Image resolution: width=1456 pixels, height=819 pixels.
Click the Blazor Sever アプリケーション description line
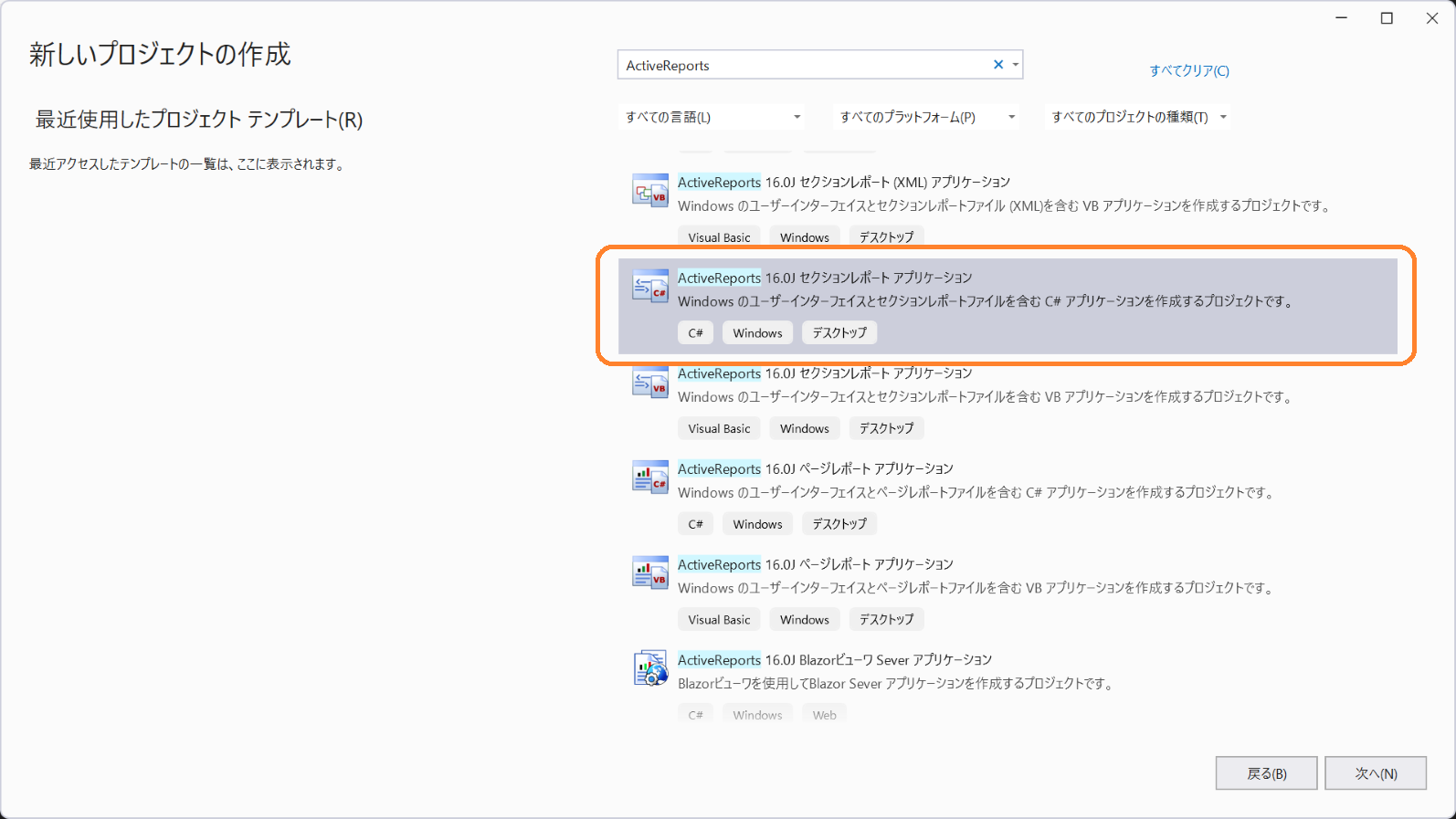(895, 684)
